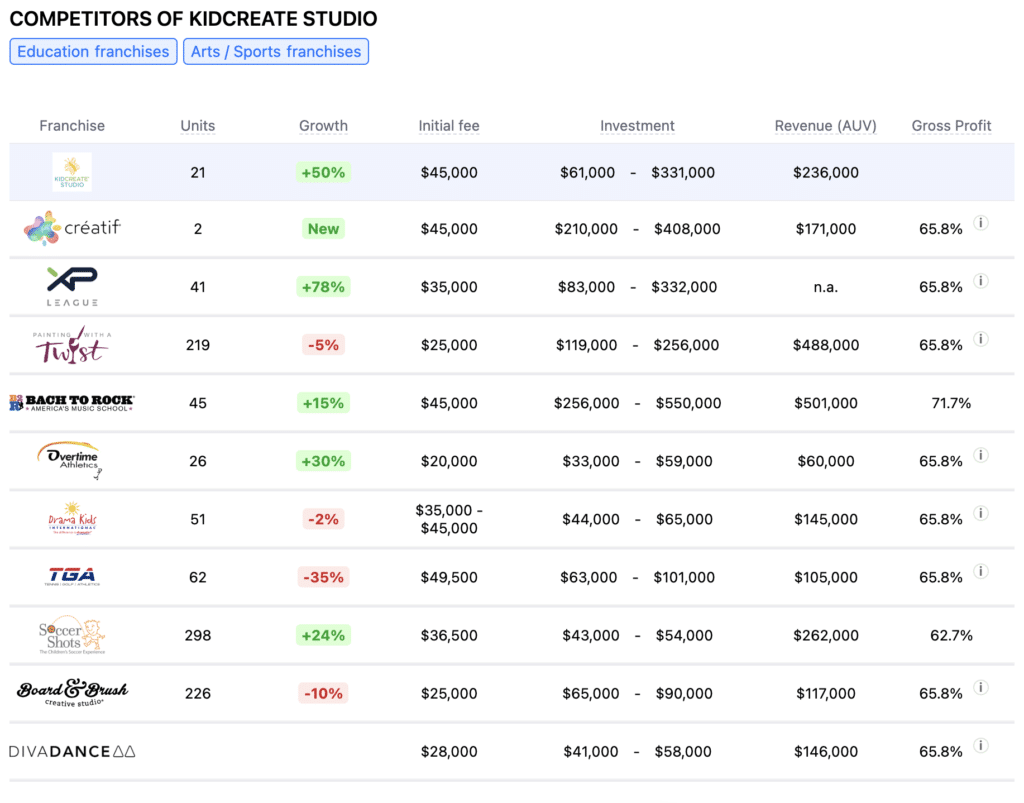Screen dimensions: 1024x803
Task: Click the 219 units value
Action: pos(197,345)
